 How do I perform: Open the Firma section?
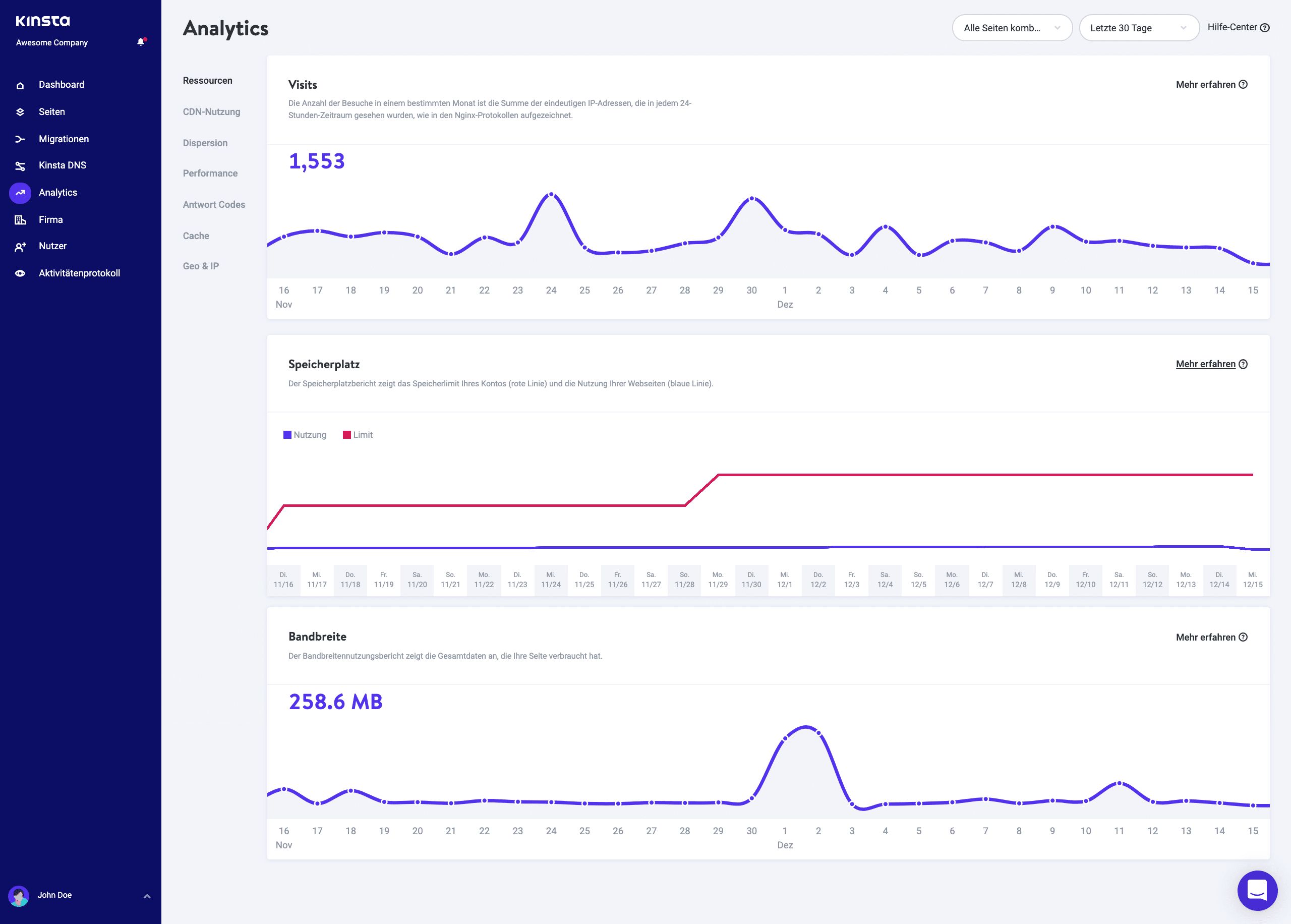[50, 219]
